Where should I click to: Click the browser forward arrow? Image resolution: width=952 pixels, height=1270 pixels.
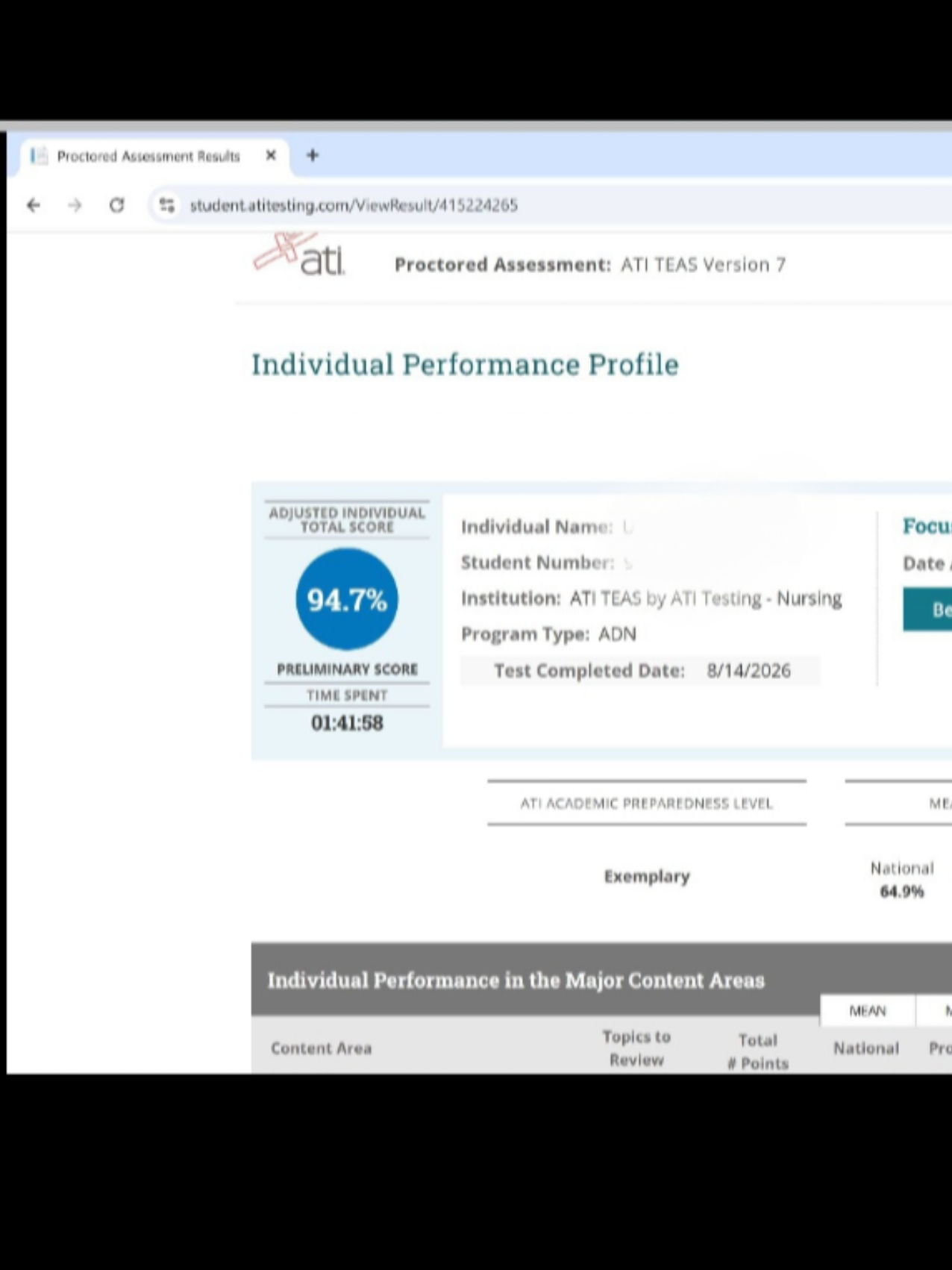[x=75, y=205]
